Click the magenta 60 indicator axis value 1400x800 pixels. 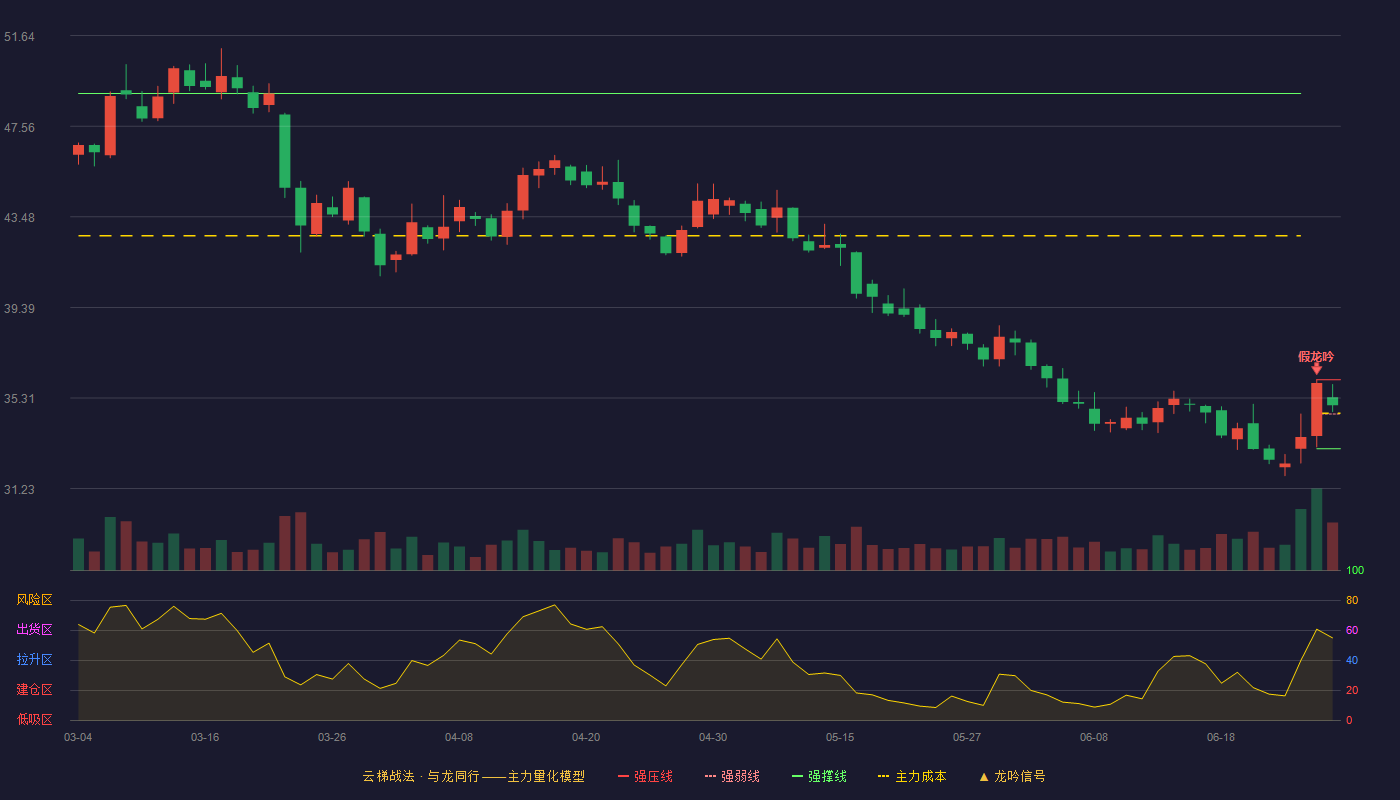[1352, 631]
